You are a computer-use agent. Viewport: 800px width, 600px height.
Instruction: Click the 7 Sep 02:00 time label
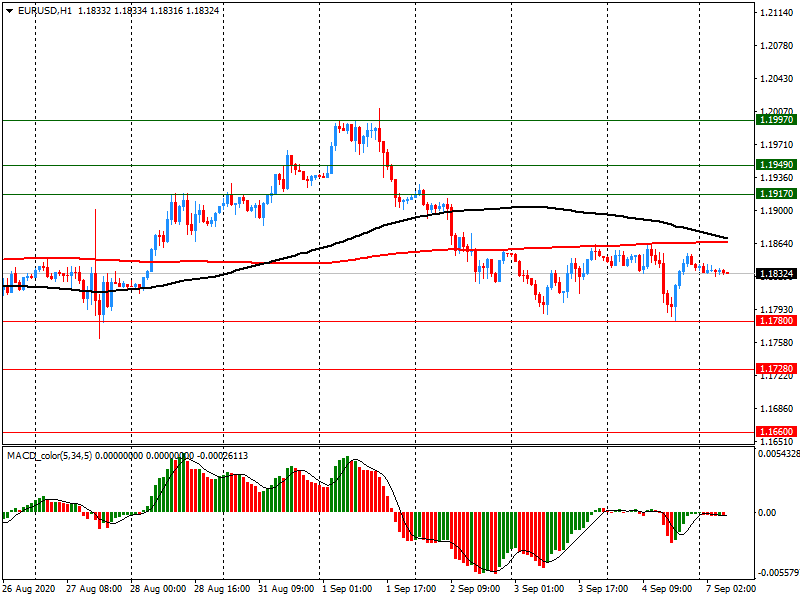(733, 589)
